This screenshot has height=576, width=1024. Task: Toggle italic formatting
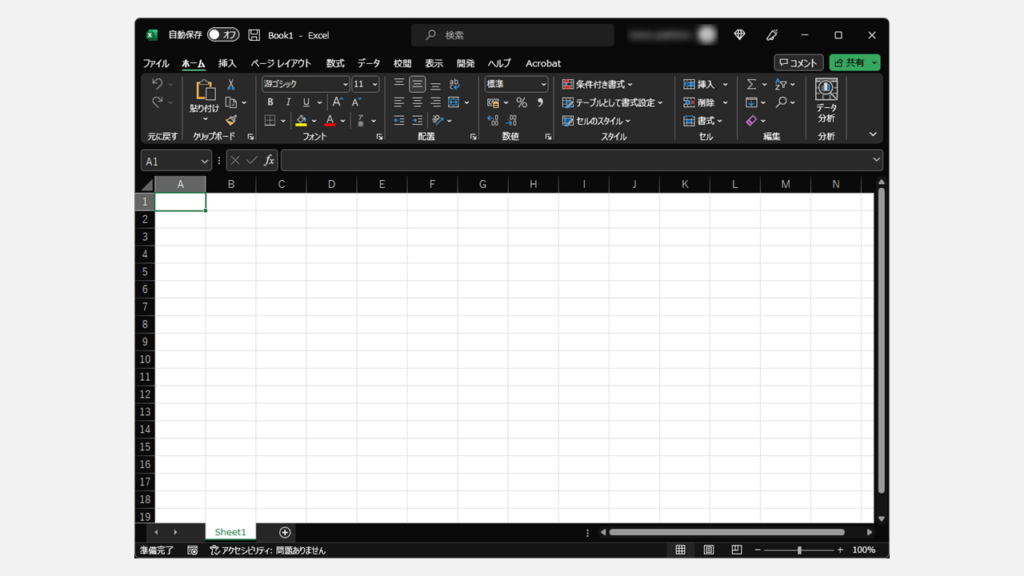point(288,103)
